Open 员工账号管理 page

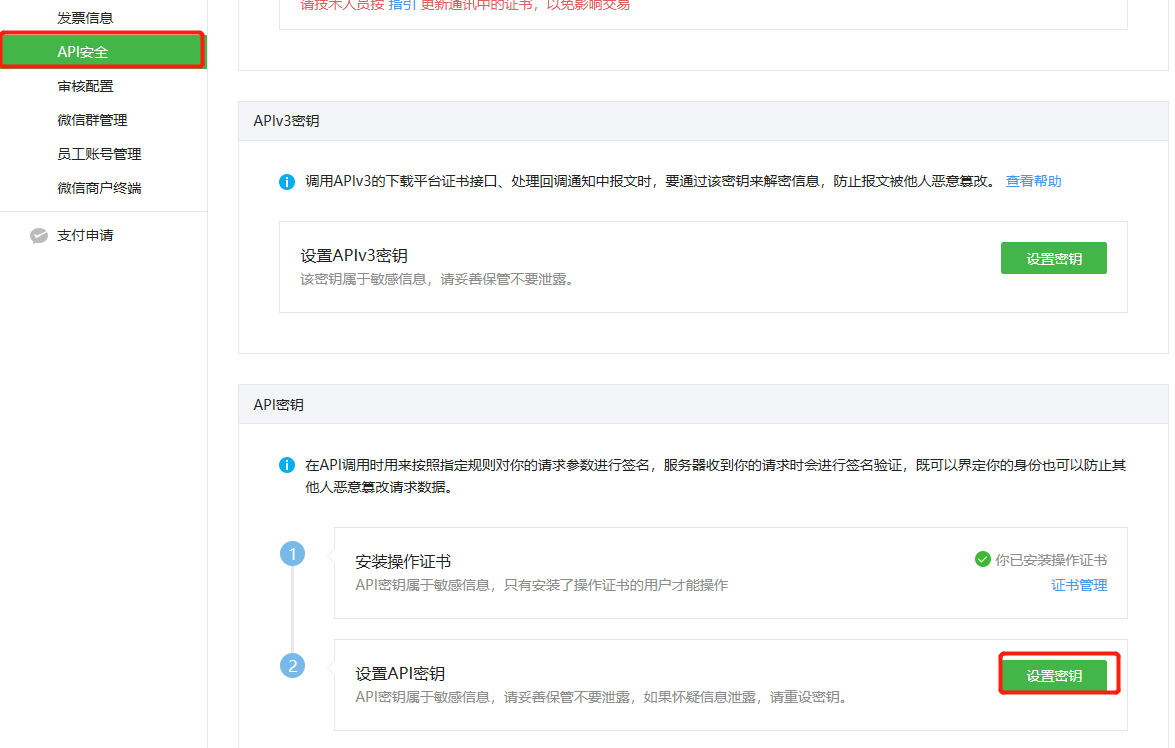click(99, 154)
